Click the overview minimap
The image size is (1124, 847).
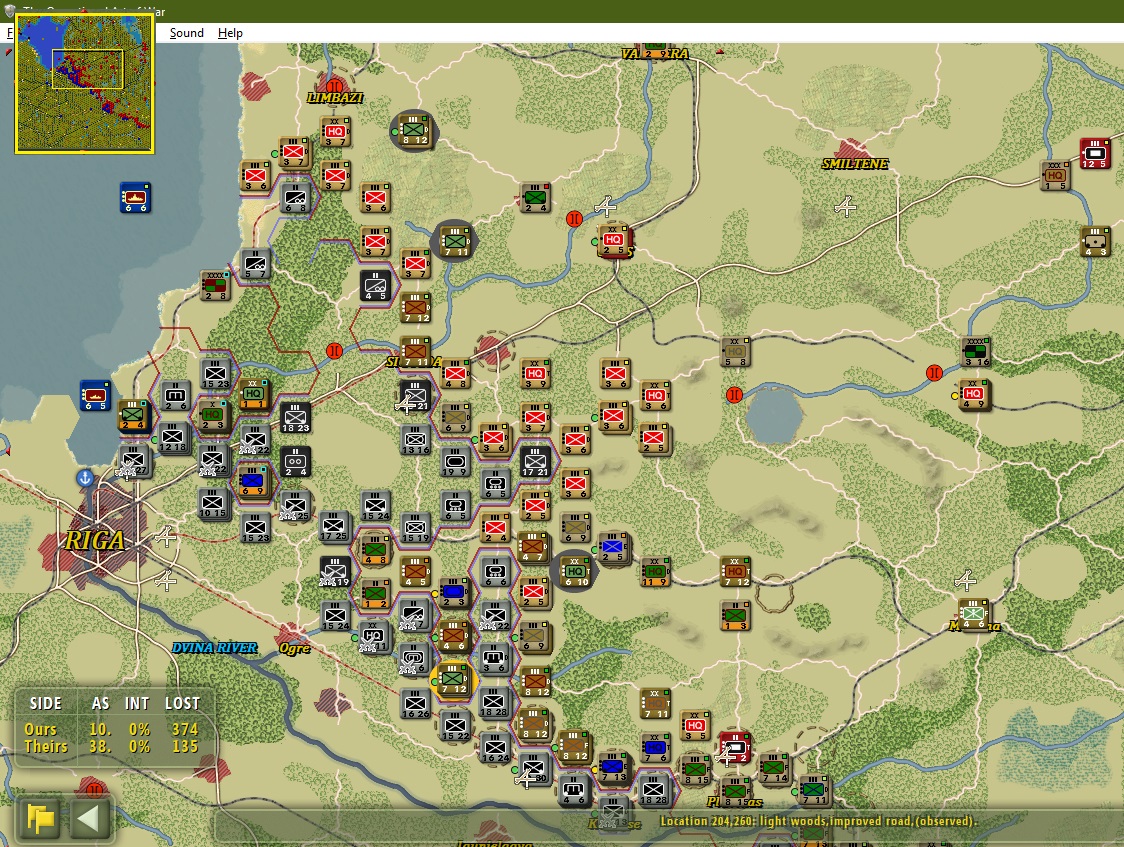coord(85,84)
